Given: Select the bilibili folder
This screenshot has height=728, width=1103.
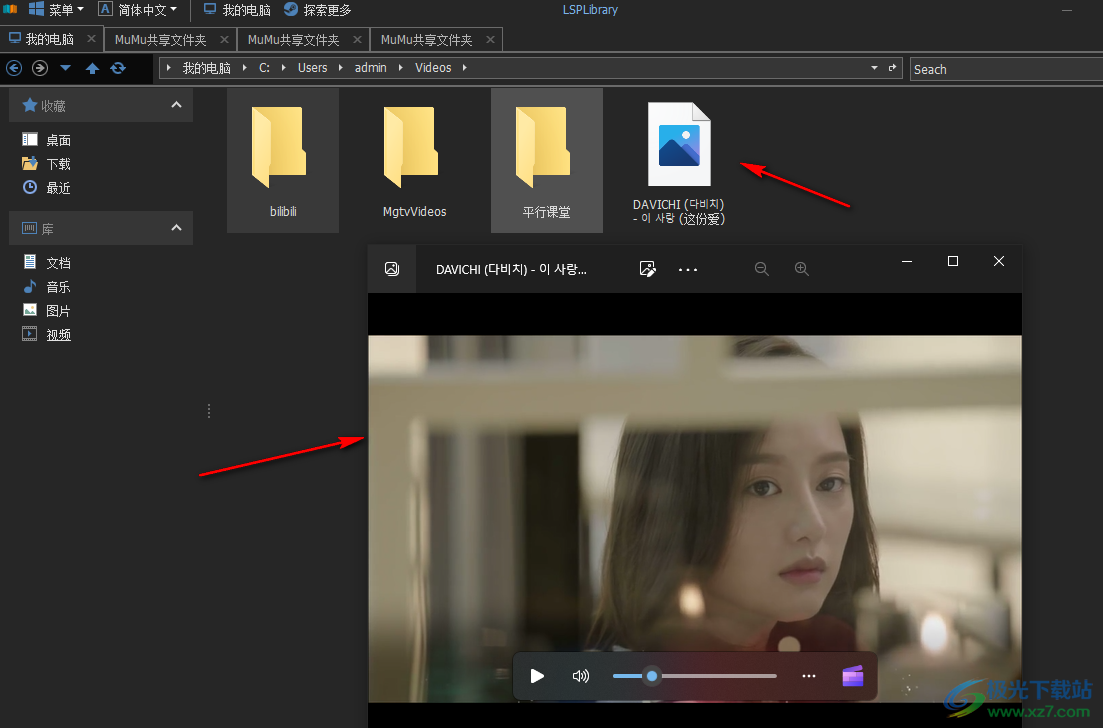Looking at the screenshot, I should coord(283,160).
